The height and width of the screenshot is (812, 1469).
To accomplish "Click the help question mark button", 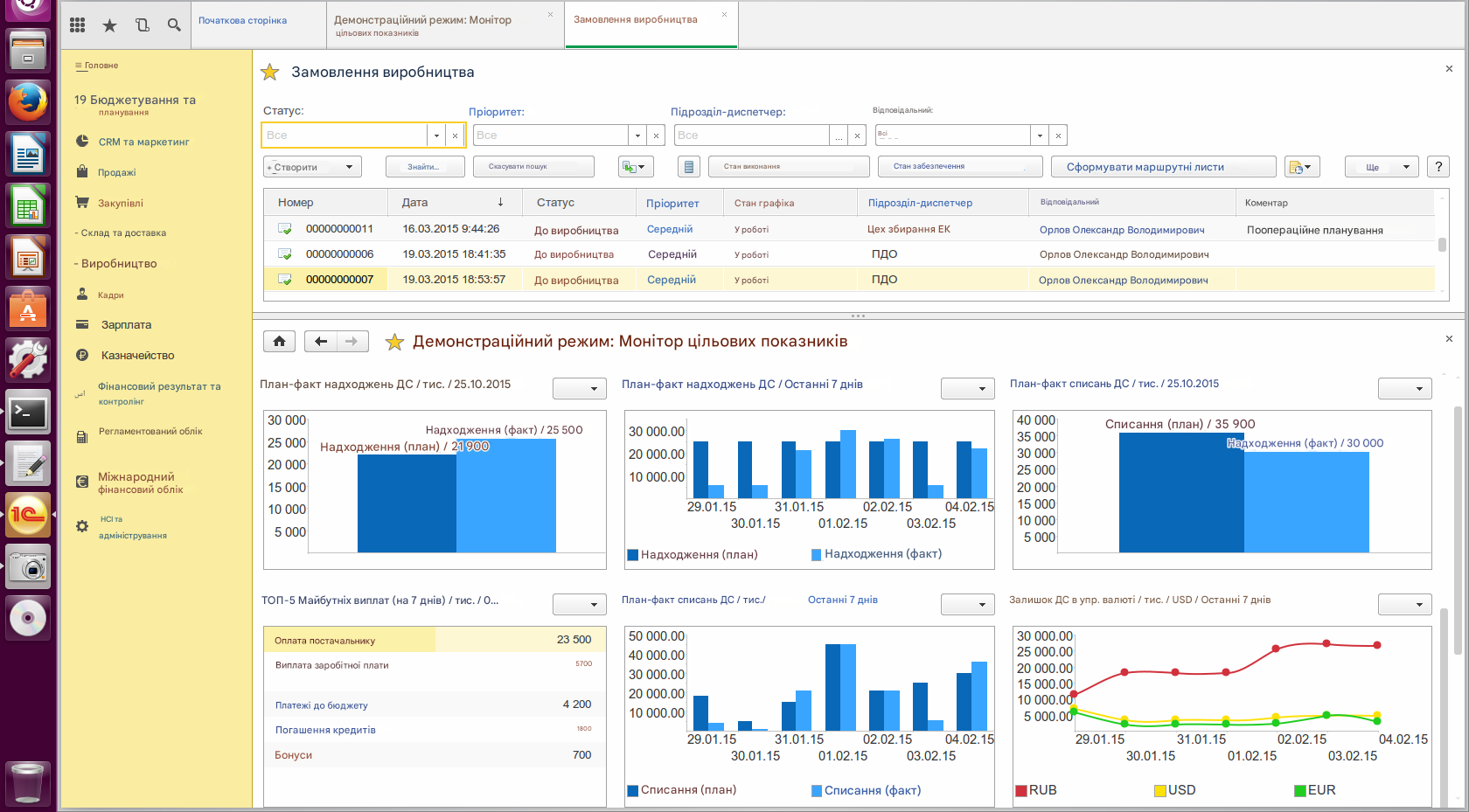I will (x=1438, y=167).
